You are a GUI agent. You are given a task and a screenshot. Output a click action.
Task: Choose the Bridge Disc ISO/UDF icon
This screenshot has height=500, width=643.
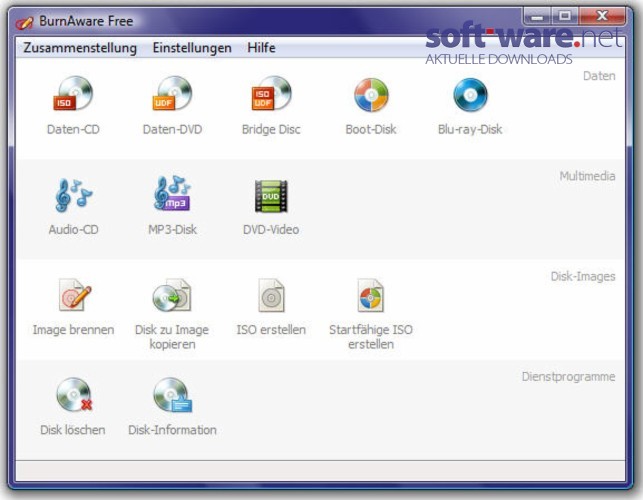[271, 94]
